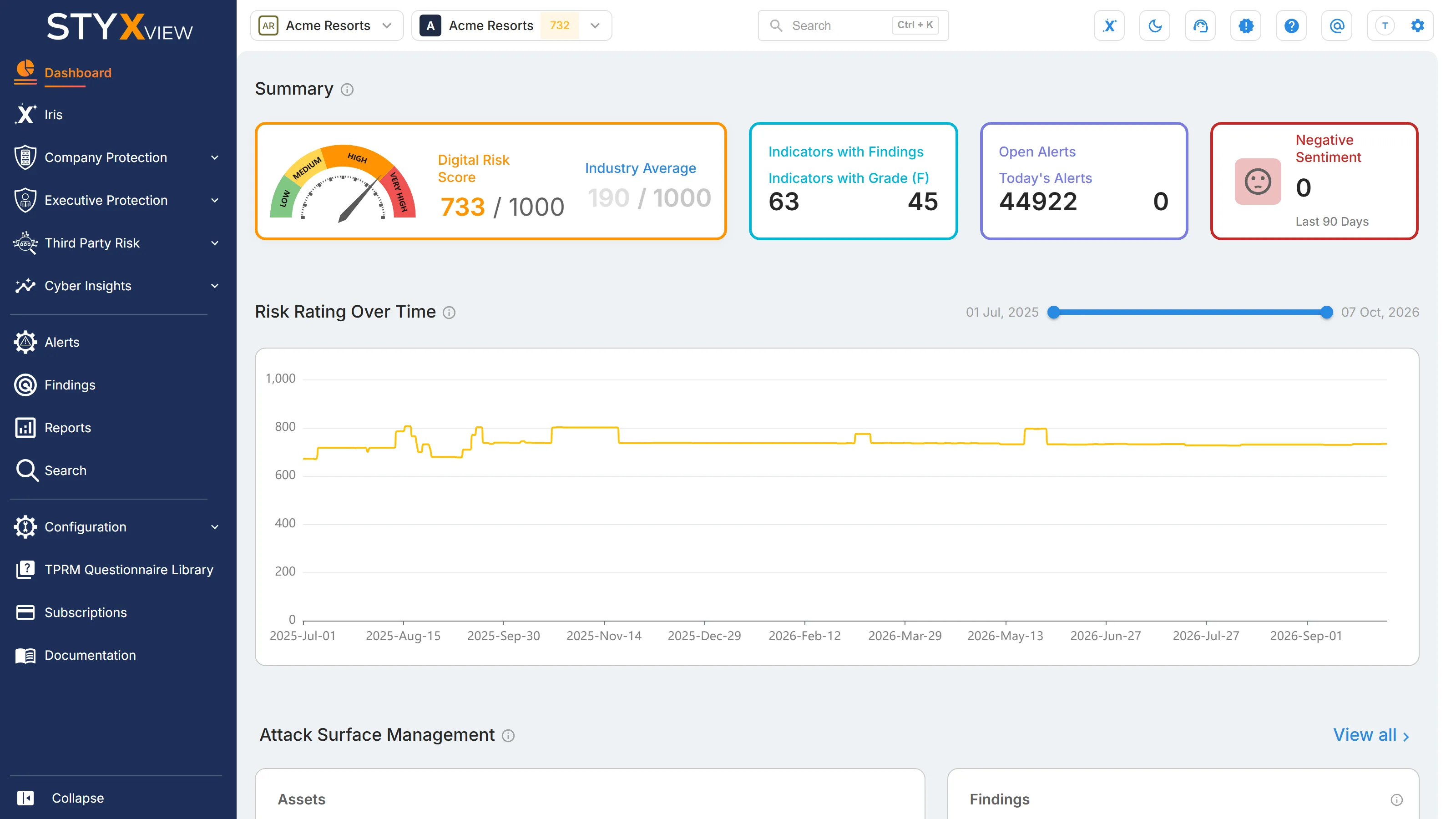Open info icon on Findings card
The image size is (1456, 819).
tap(1396, 800)
